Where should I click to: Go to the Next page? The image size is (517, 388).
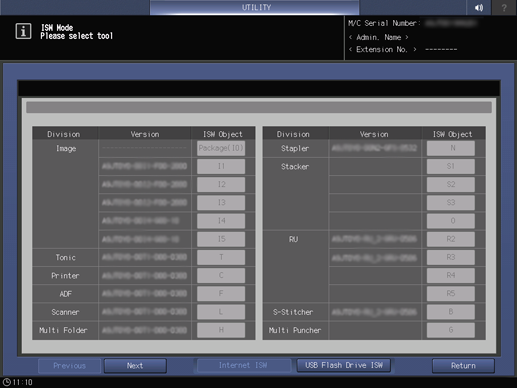tap(135, 366)
